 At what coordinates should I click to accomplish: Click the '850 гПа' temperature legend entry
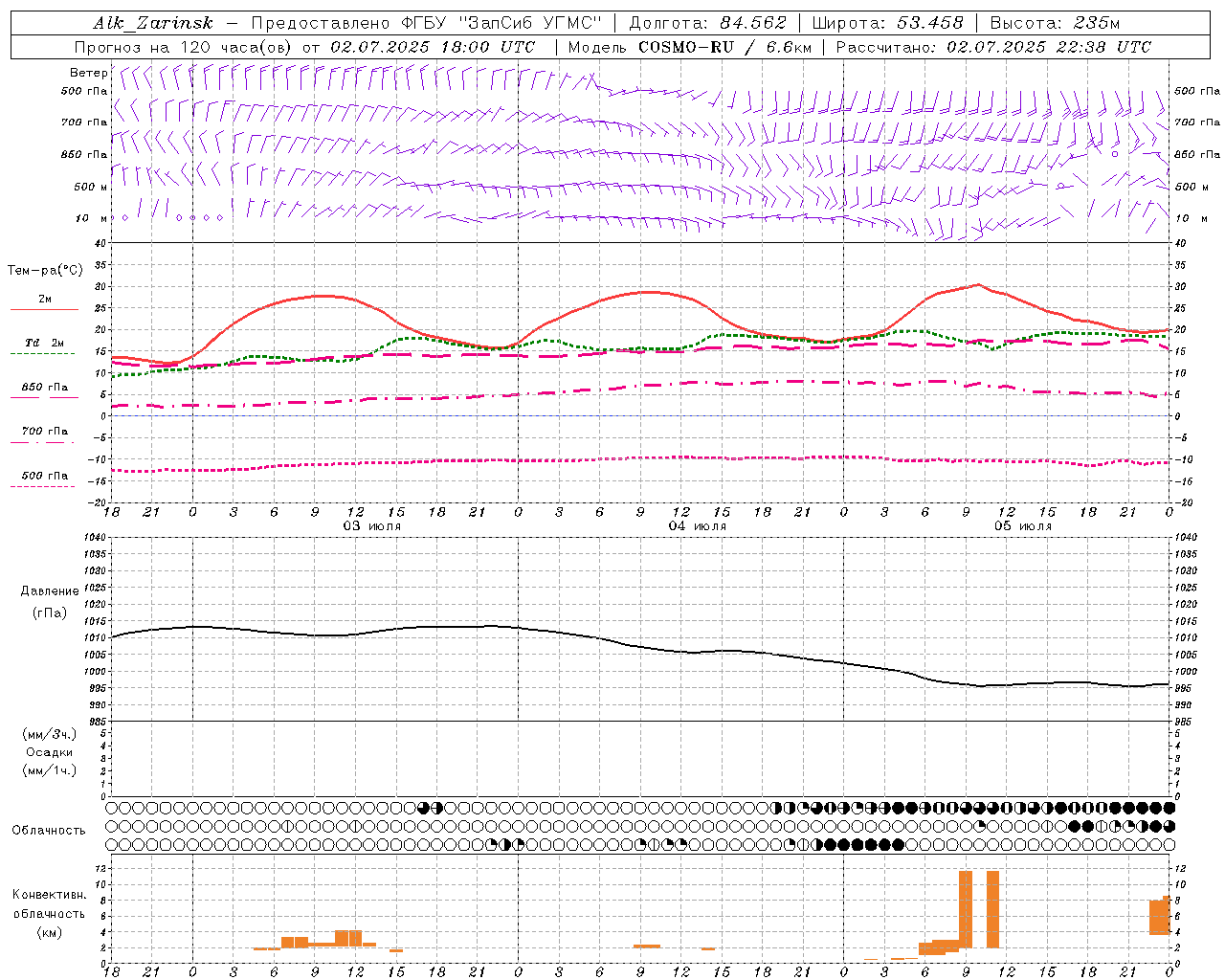(x=44, y=388)
